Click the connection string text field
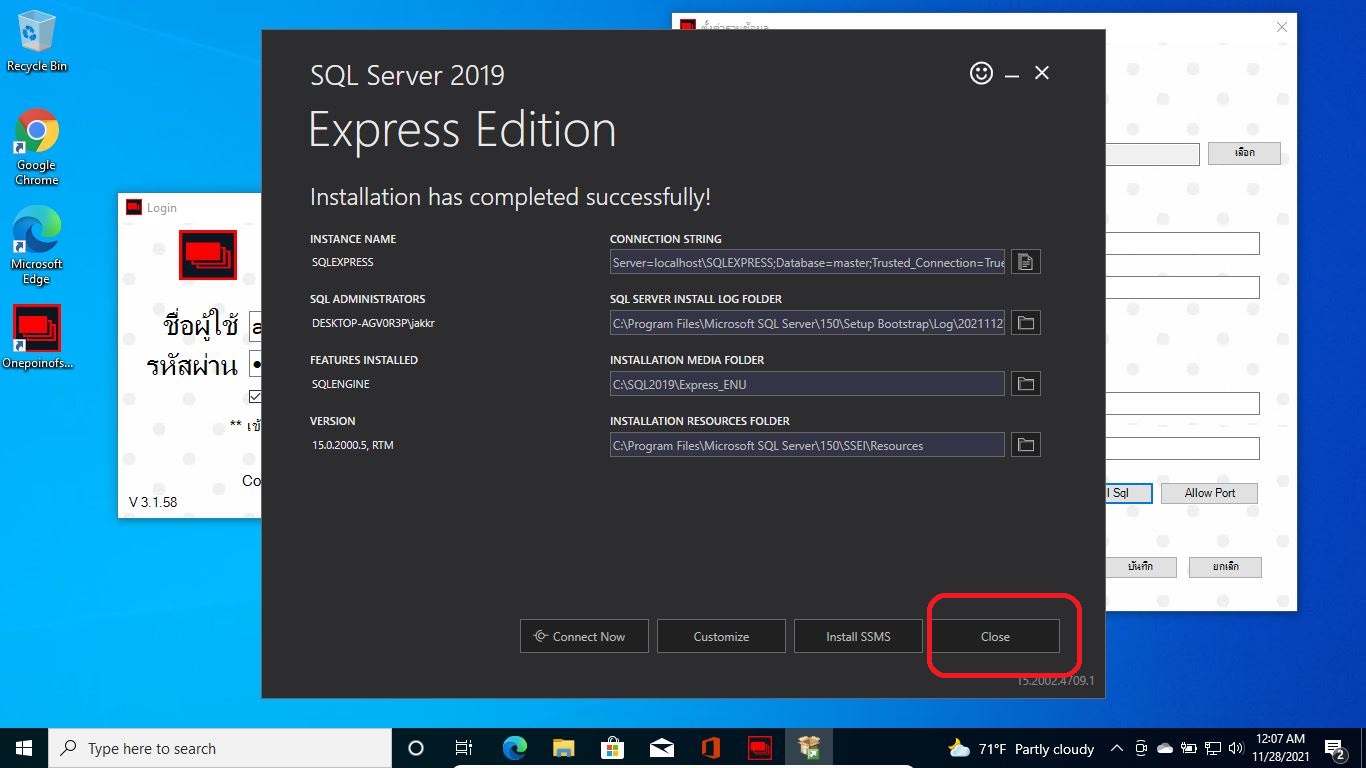The width and height of the screenshot is (1366, 768). tap(807, 262)
